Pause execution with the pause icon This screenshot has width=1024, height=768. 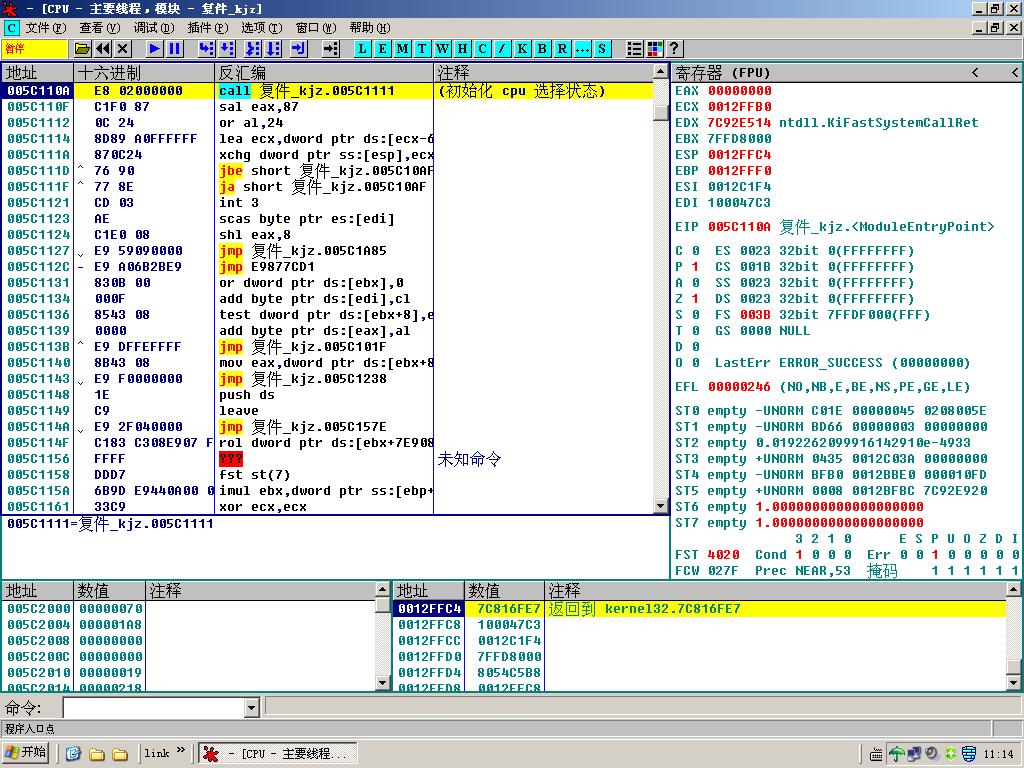coord(175,48)
